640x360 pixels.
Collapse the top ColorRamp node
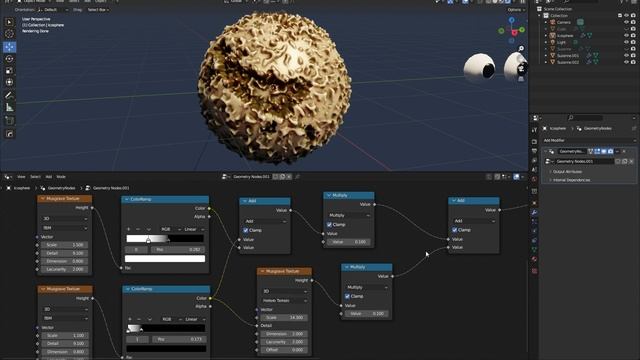pyautogui.click(x=127, y=200)
